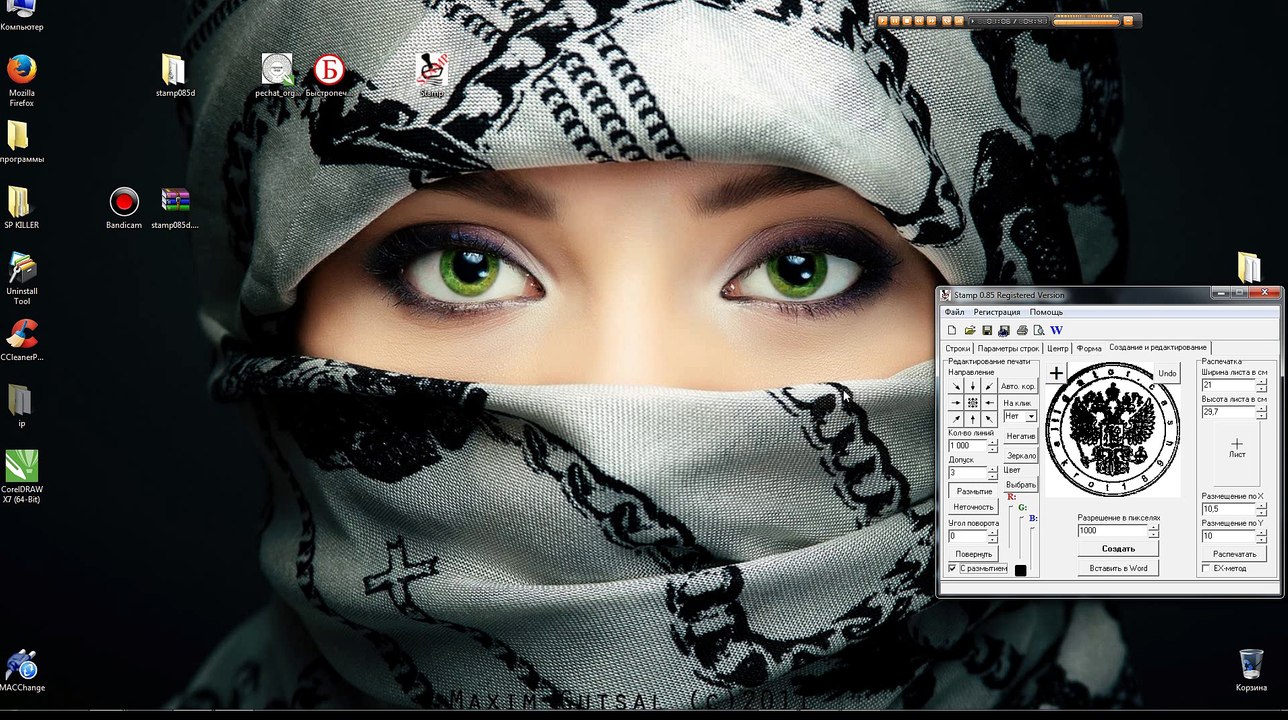The height and width of the screenshot is (720, 1288).
Task: Click the up-left diagonal direction arrow
Action: [989, 418]
